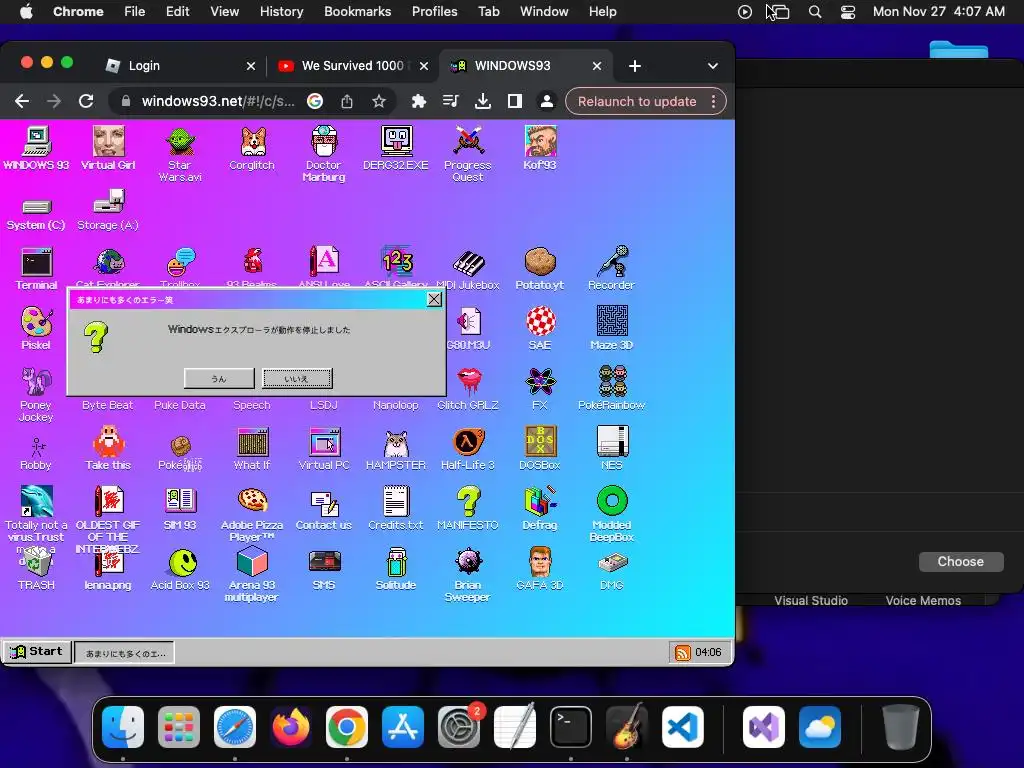Open Piskel paint icon
Screen dimensions: 1024x768
[37, 328]
